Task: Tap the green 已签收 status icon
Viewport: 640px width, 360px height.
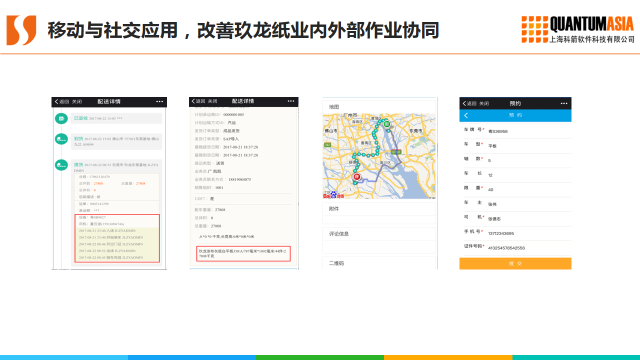Action: [x=61, y=118]
